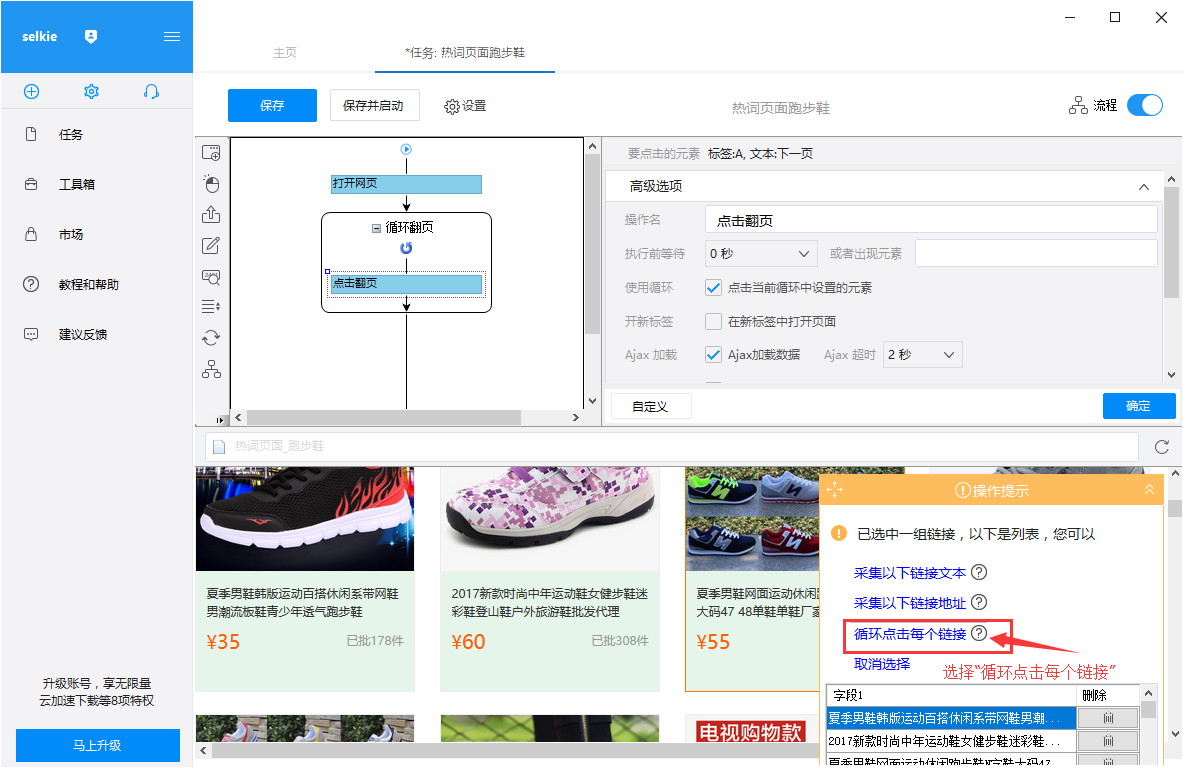Click the customer service headset icon
The height and width of the screenshot is (768, 1185).
(151, 91)
